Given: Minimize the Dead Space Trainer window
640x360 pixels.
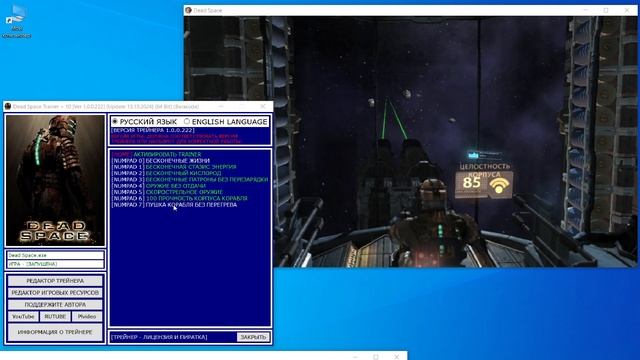Looking at the screenshot, I should 221,106.
